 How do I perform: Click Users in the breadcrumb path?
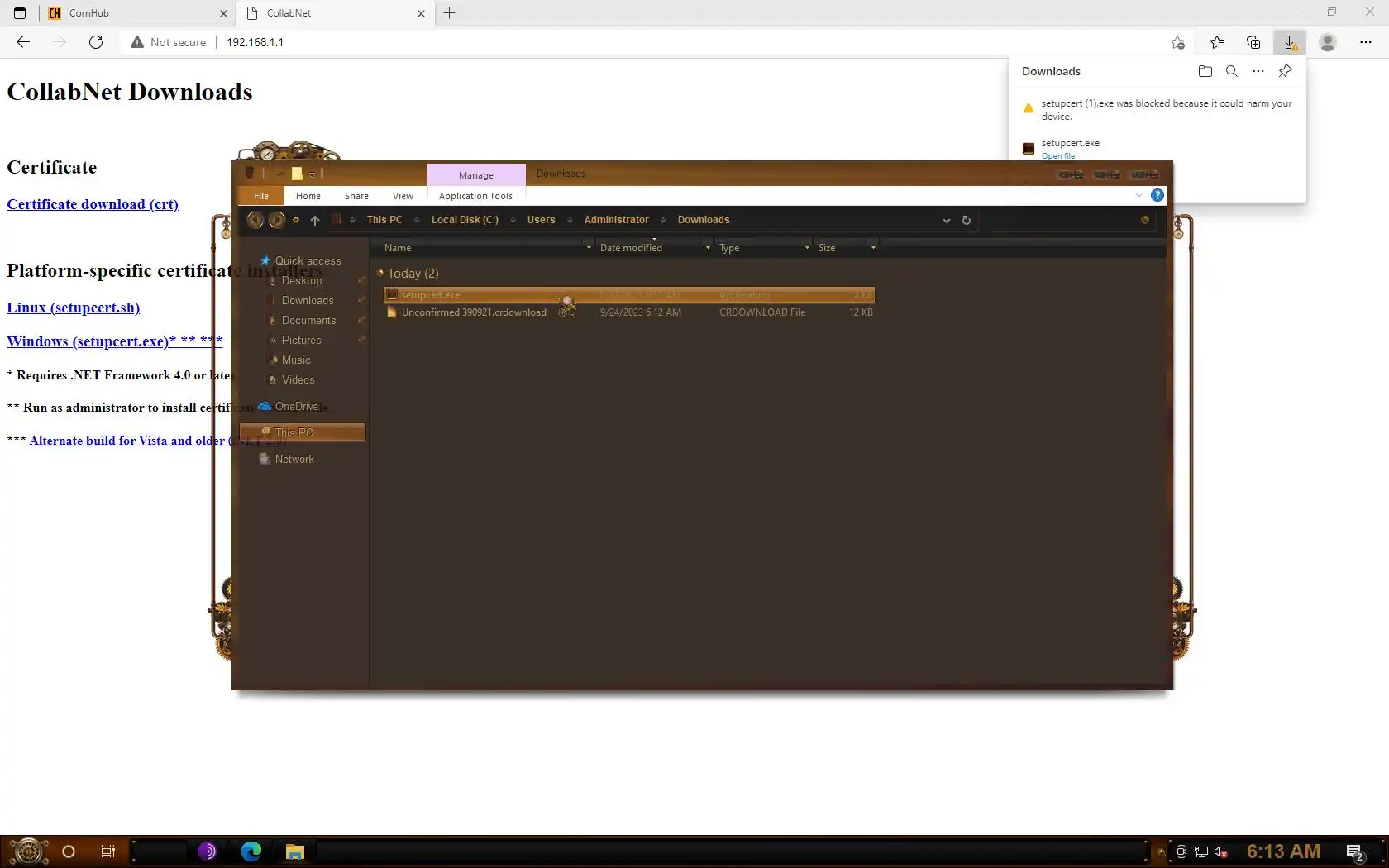(542, 220)
